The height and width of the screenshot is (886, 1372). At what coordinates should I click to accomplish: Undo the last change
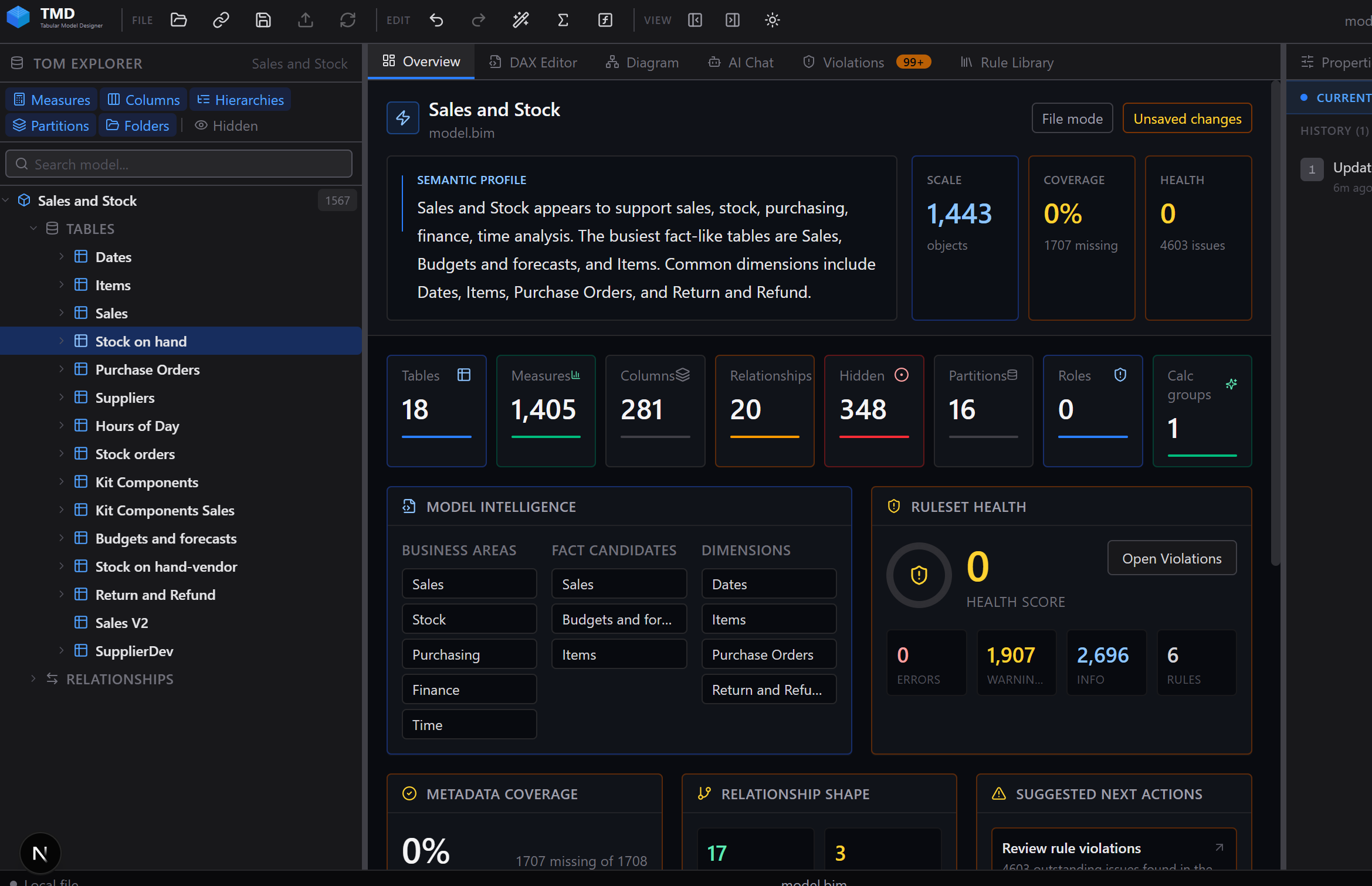436,20
